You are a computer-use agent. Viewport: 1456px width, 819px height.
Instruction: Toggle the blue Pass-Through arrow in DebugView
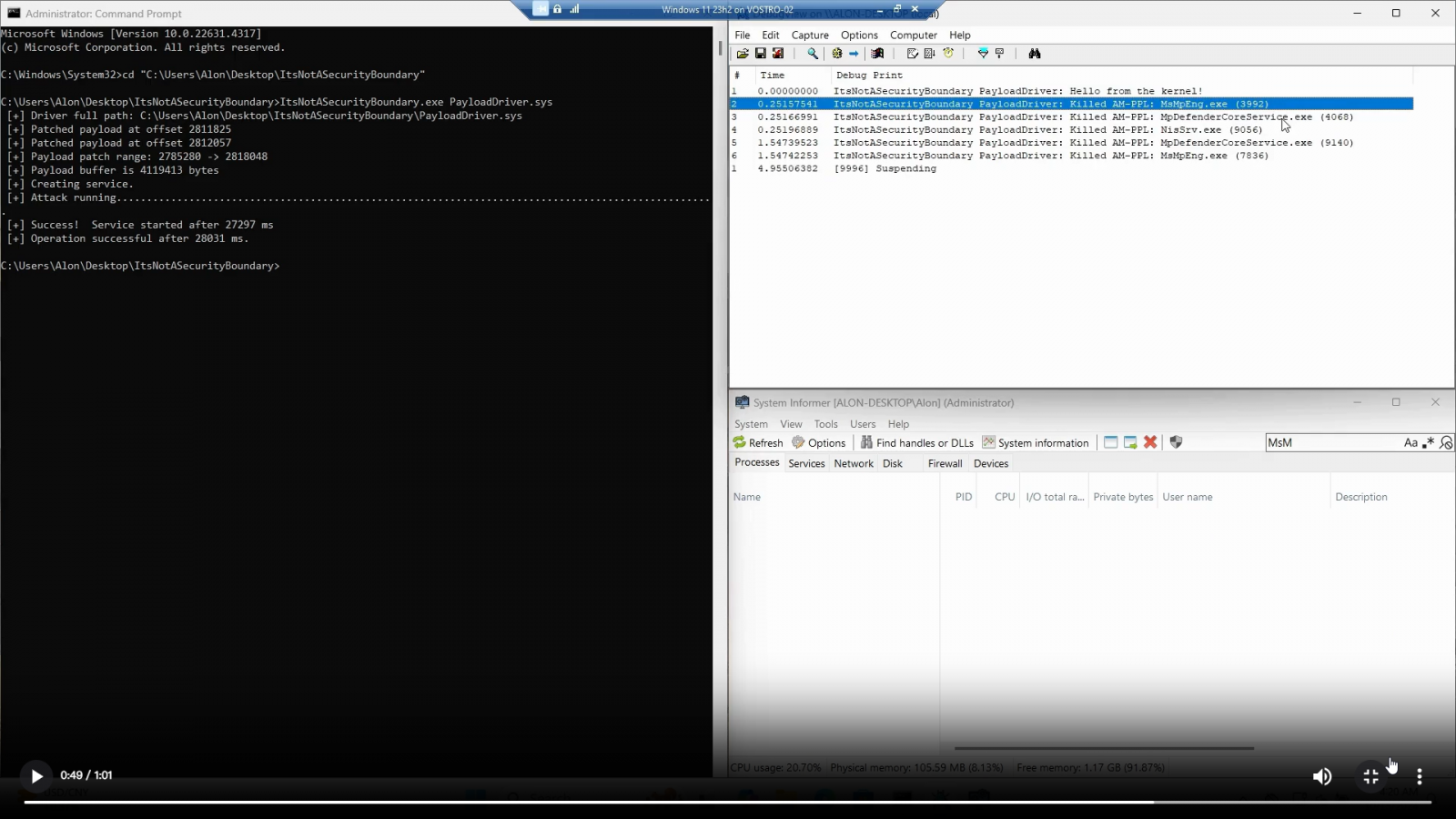(854, 54)
